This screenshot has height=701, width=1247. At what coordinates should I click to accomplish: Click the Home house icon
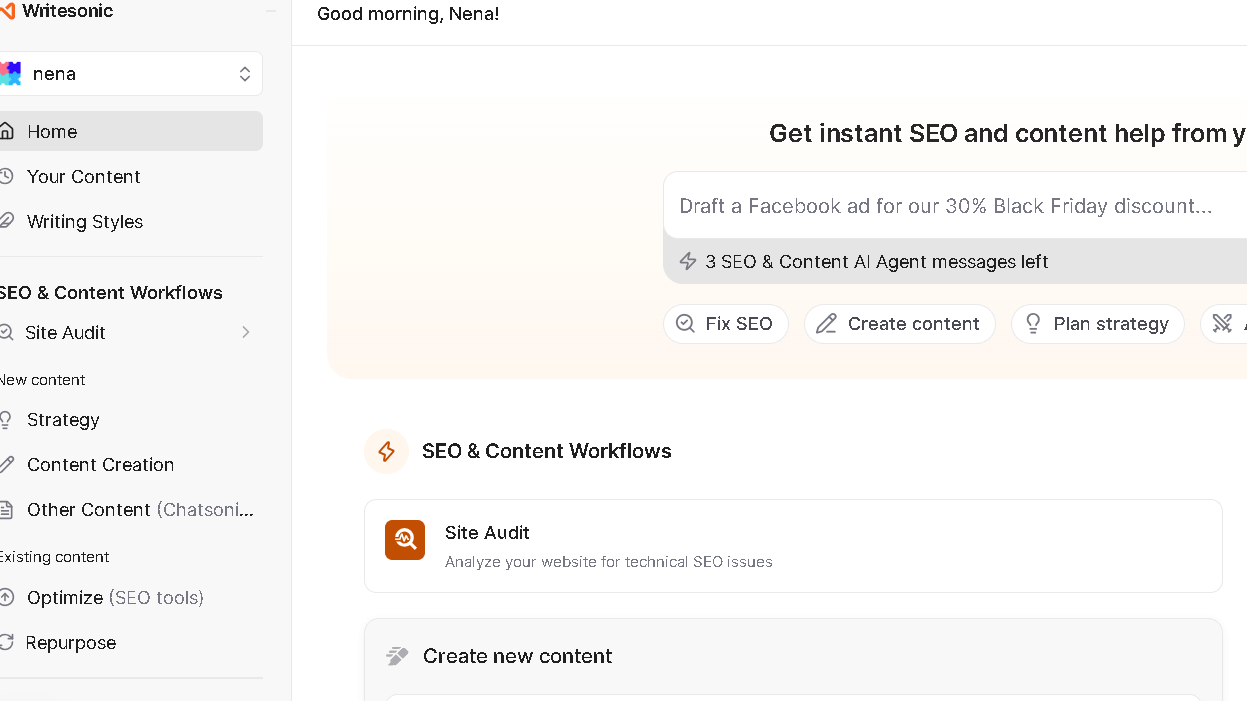click(x=6, y=131)
